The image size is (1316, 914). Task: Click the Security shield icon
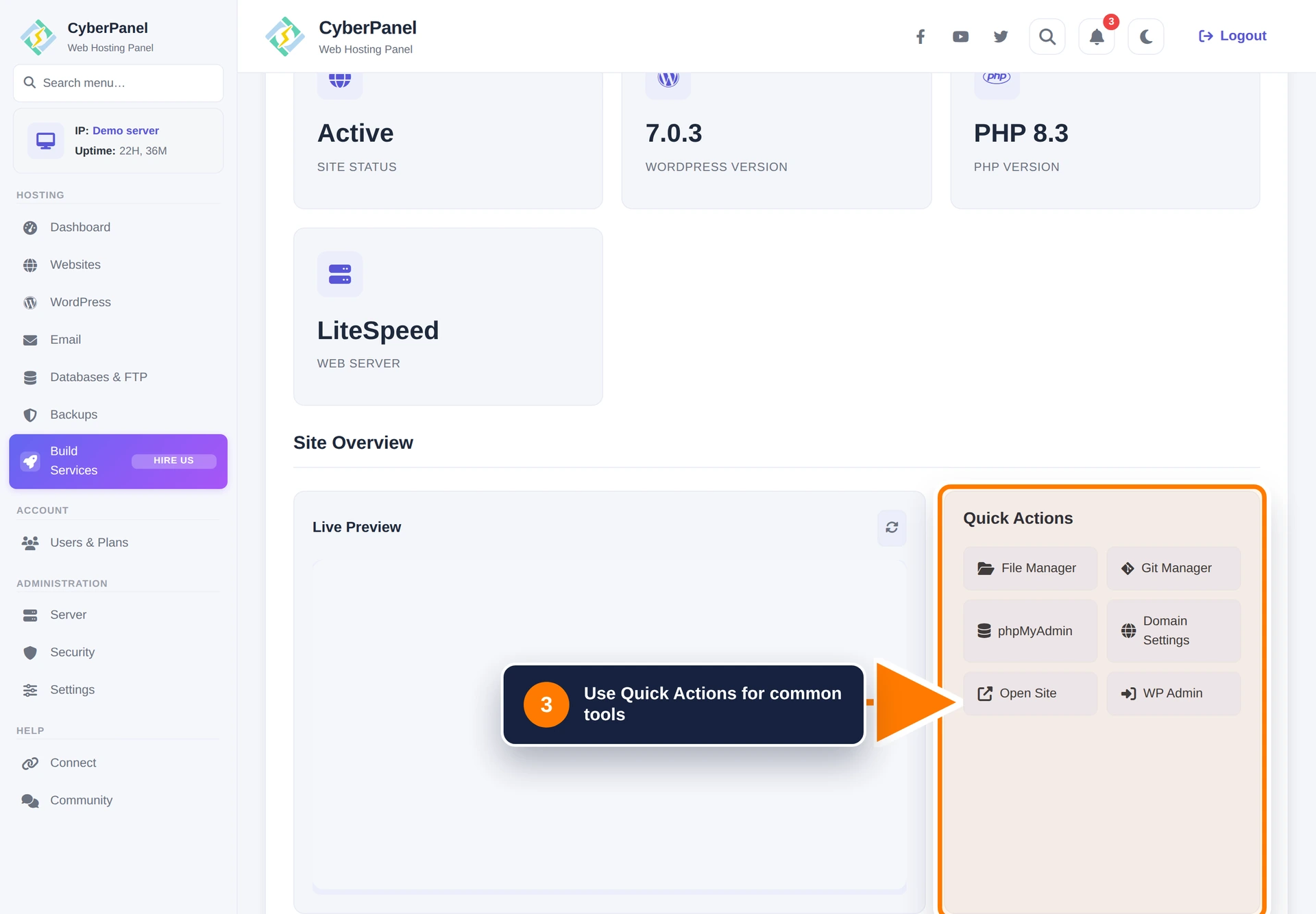(x=30, y=653)
